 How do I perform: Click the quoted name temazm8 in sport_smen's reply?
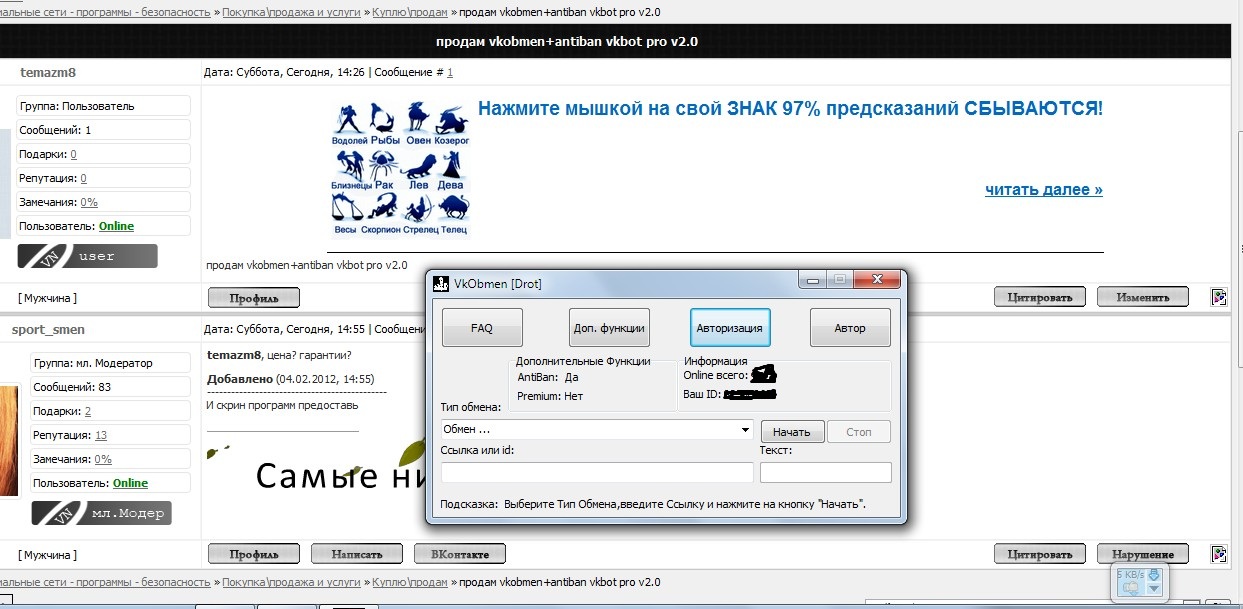pyautogui.click(x=234, y=355)
